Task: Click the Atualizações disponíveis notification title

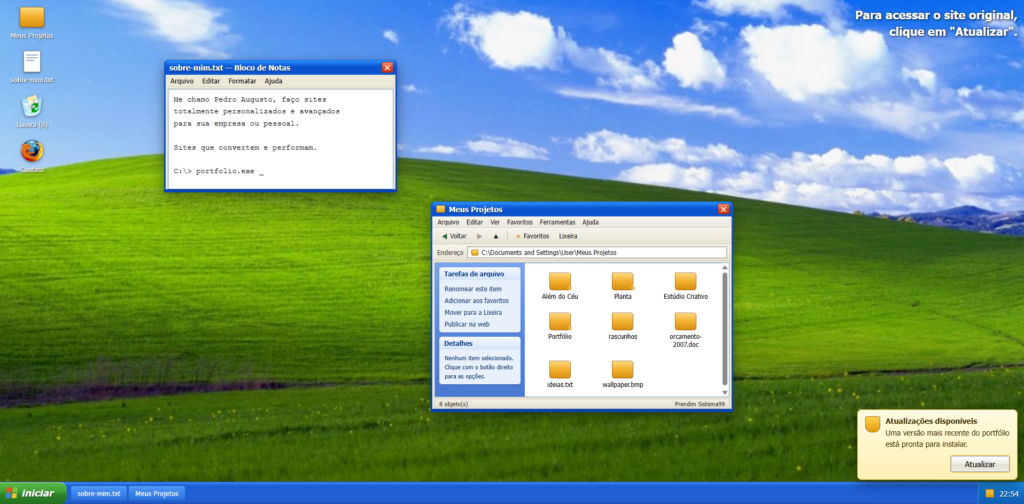Action: click(x=931, y=421)
